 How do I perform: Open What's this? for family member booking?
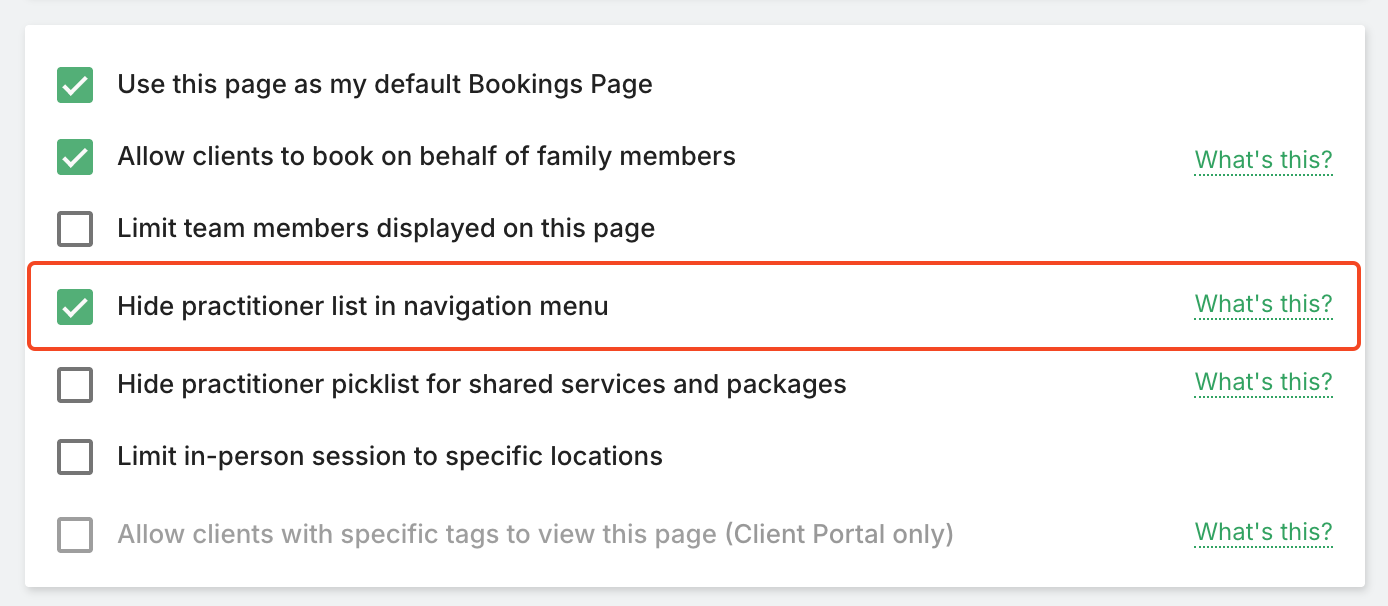click(1263, 160)
